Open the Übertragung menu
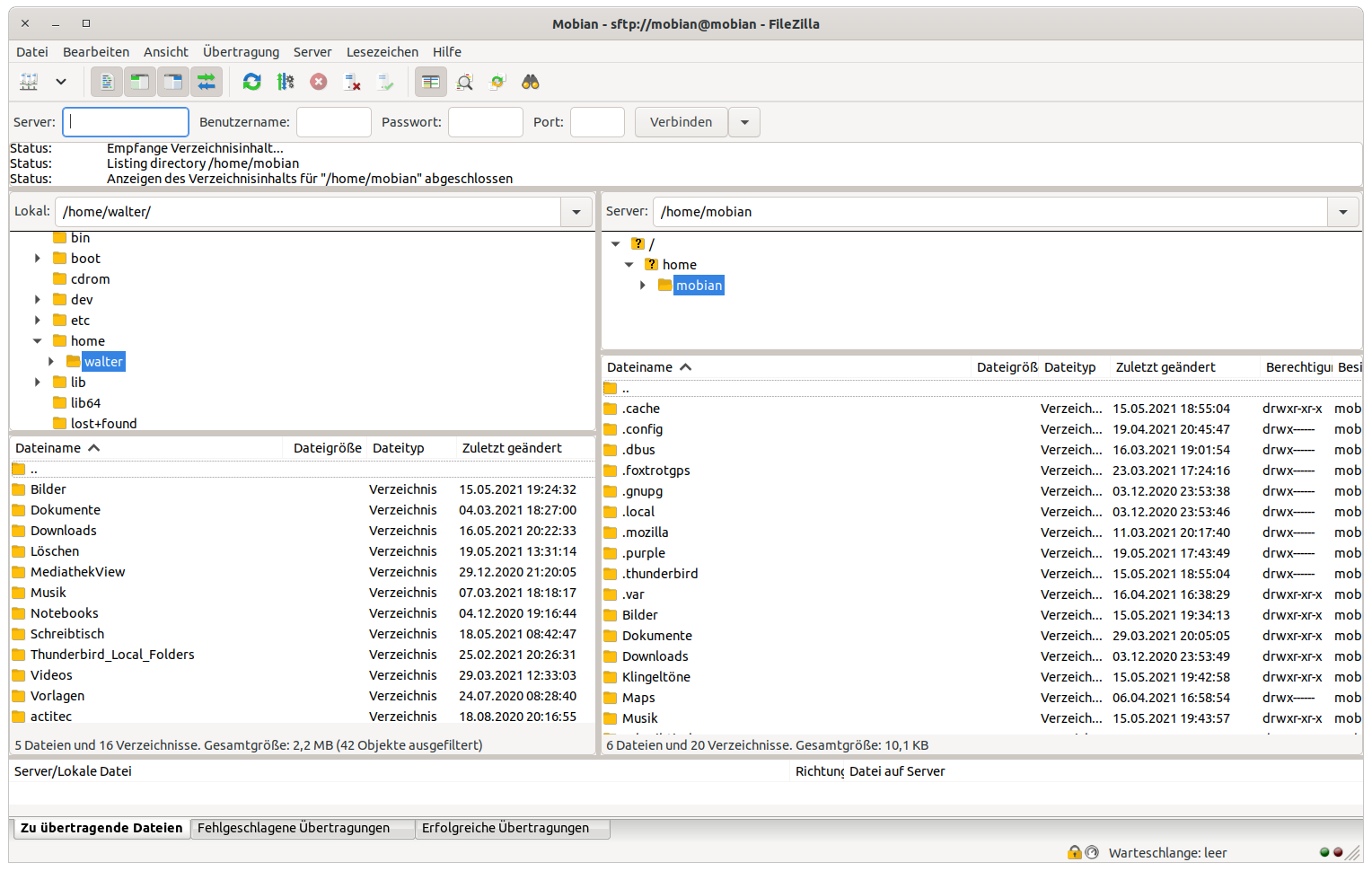 point(241,52)
